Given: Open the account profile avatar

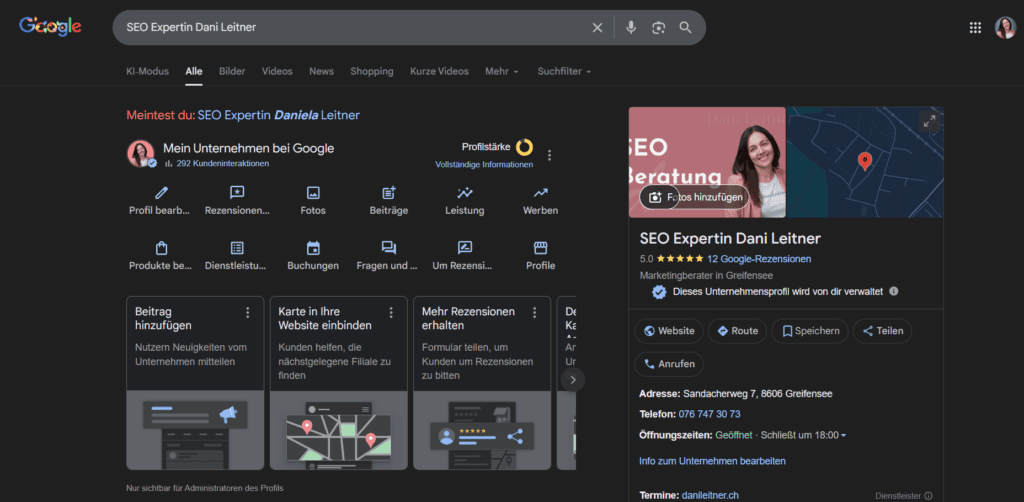Looking at the screenshot, I should coord(1005,27).
